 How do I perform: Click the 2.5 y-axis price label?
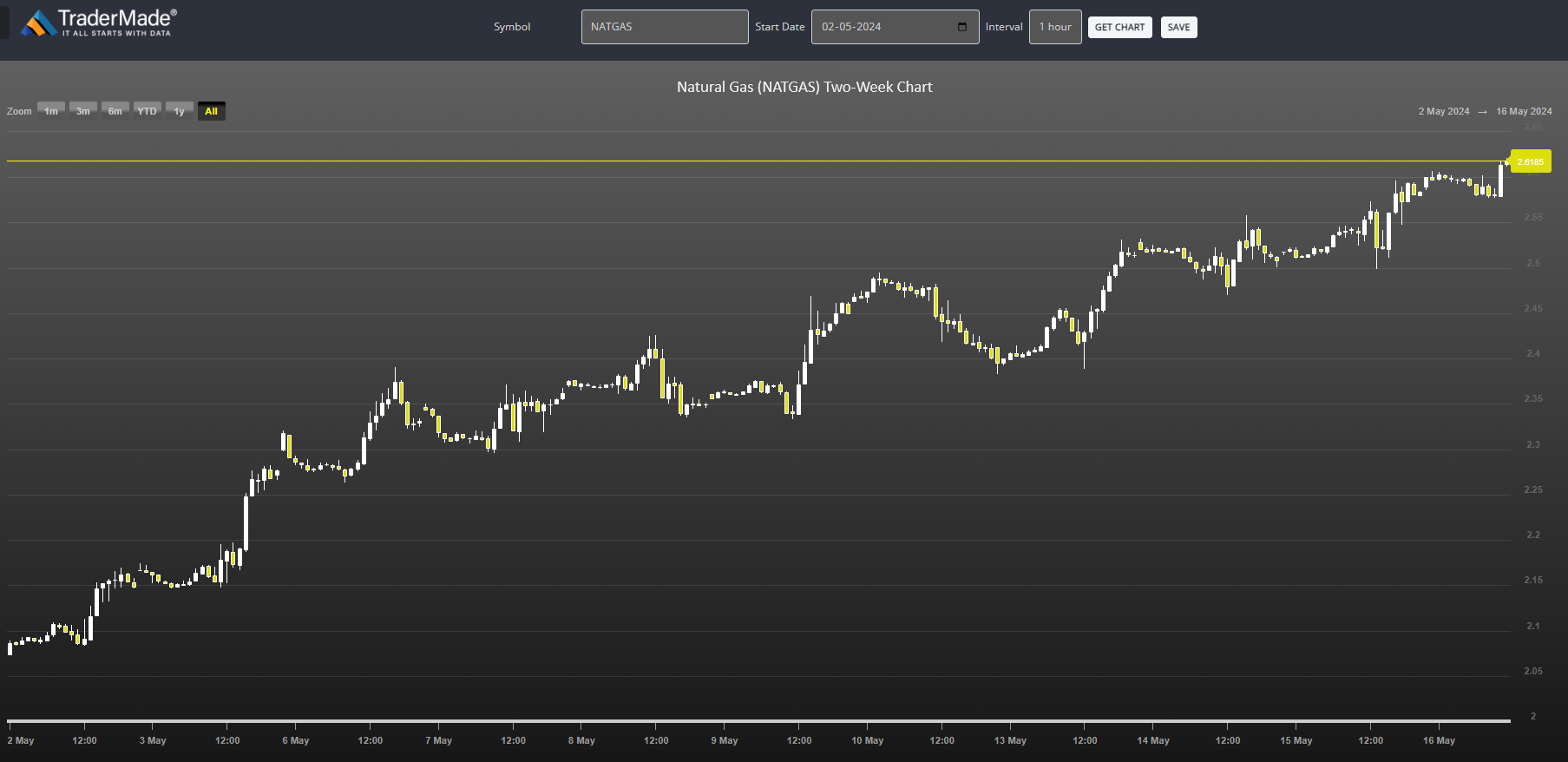(x=1533, y=263)
